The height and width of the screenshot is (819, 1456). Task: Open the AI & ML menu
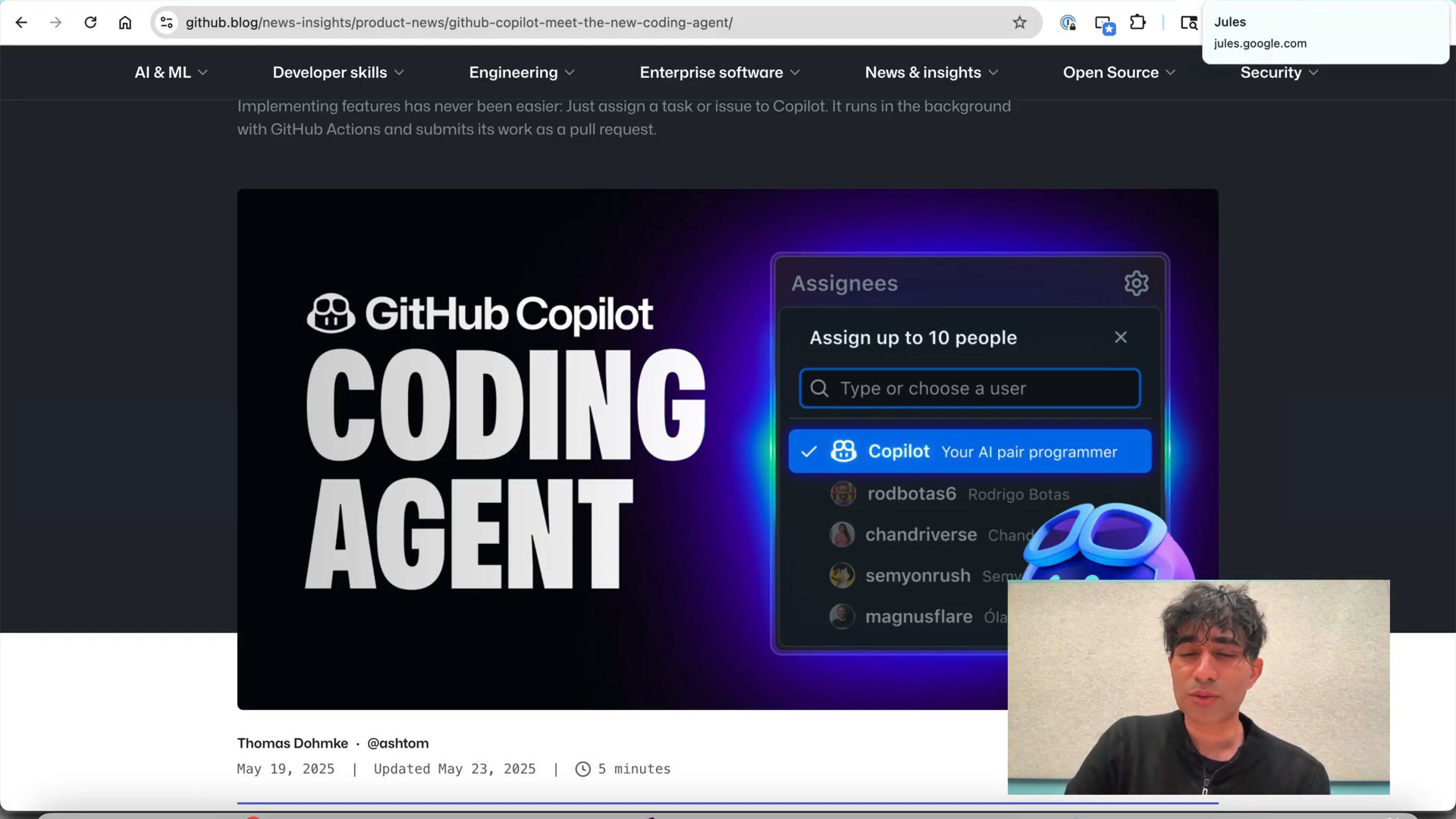171,72
